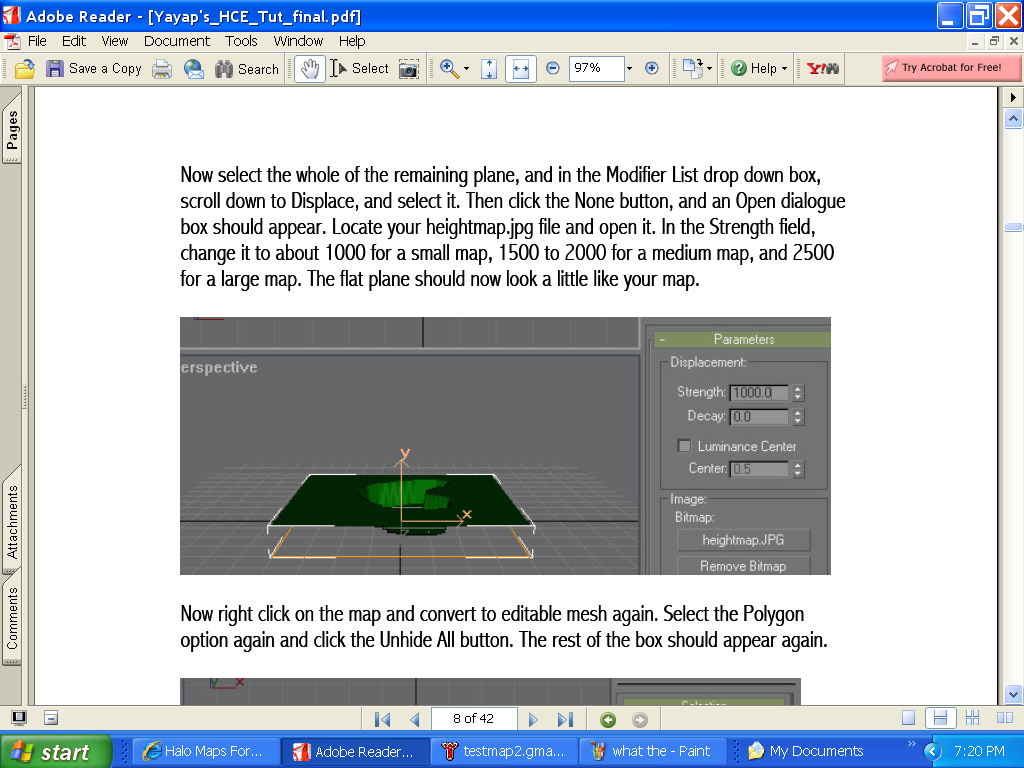
Task: Click the Save a Copy button
Action: coord(93,69)
